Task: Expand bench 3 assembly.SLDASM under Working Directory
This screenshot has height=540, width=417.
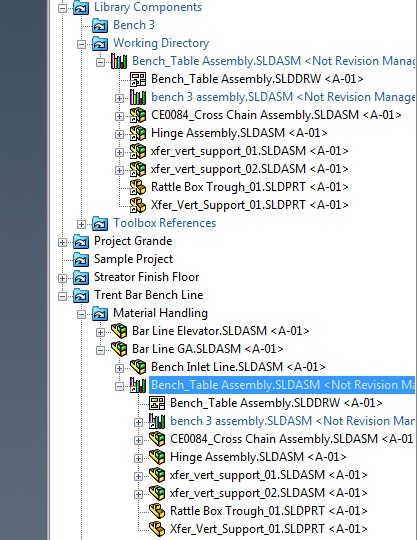Action: [x=119, y=98]
